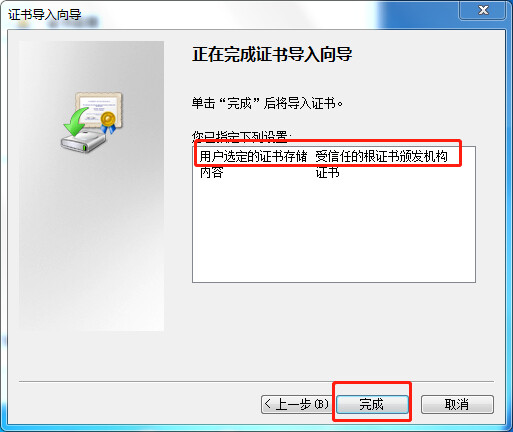
Task: Click the 正在完成证书导入向导 heading
Action: (x=272, y=54)
